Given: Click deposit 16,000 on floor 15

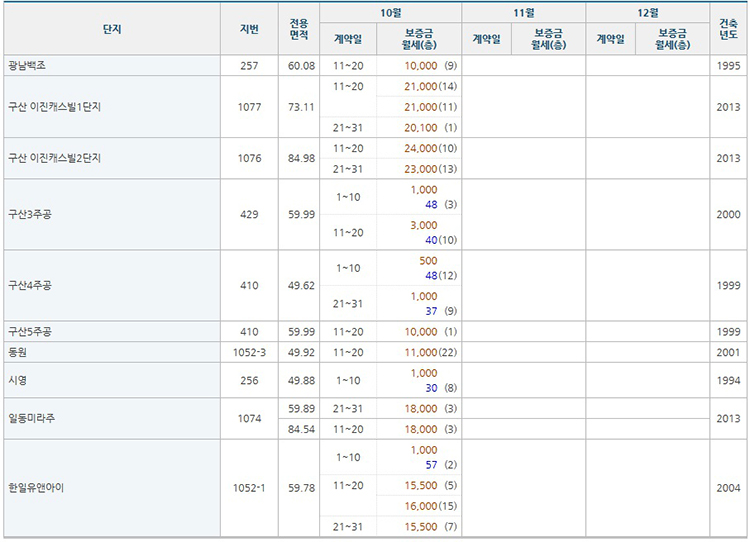Looking at the screenshot, I should (421, 506).
